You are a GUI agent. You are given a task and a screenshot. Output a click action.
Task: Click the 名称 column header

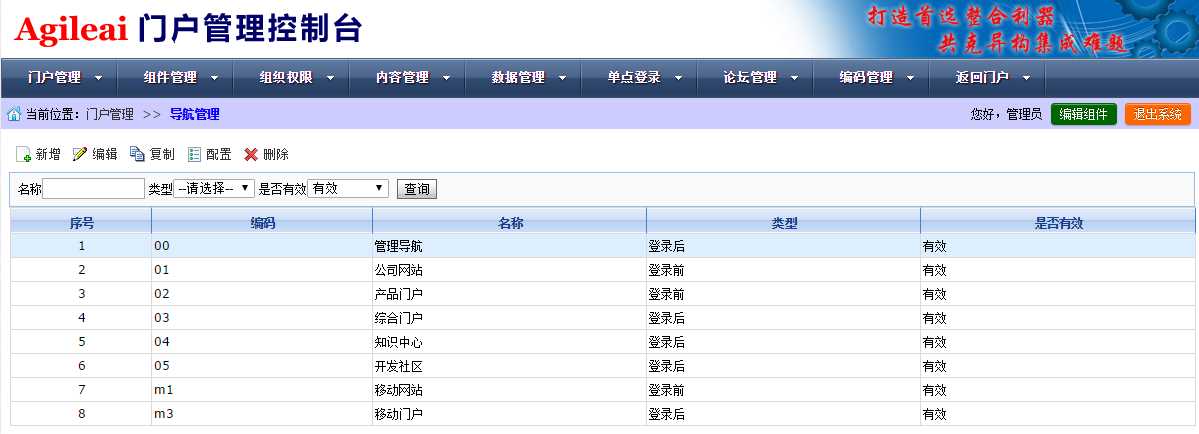point(509,224)
